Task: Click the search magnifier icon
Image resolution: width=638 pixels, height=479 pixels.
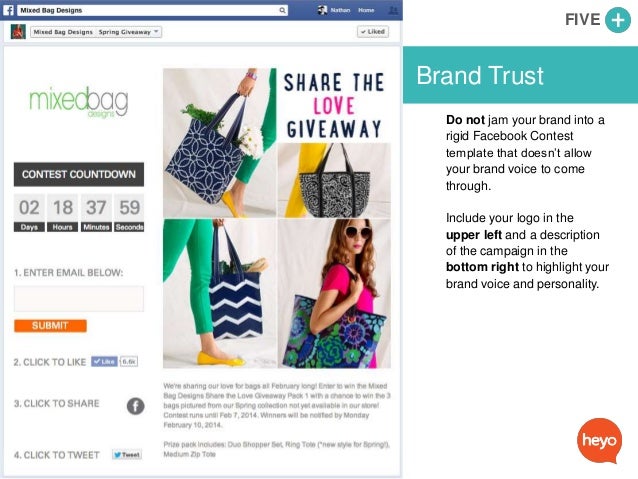Action: [x=282, y=10]
